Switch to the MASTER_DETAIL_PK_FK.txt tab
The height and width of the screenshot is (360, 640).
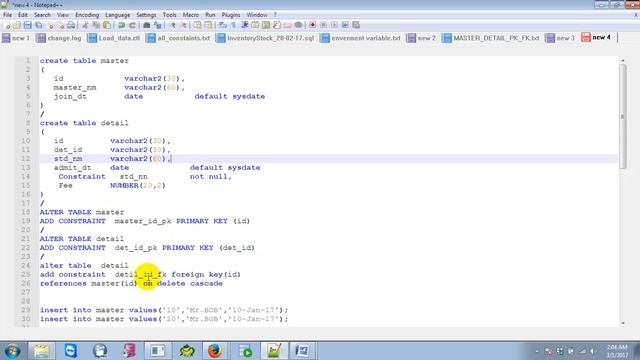pos(491,38)
